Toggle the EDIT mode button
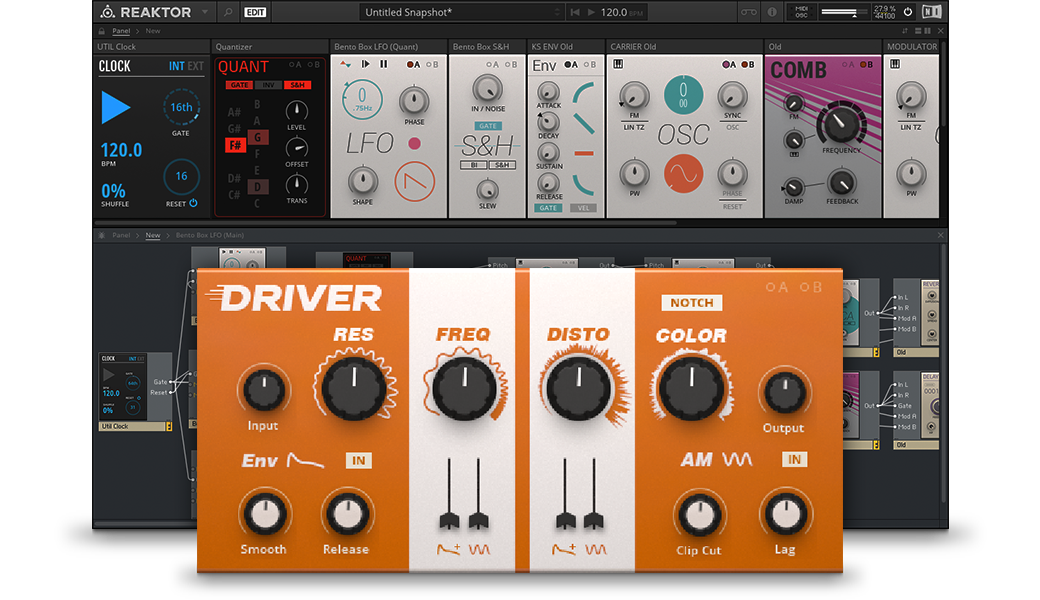Viewport: 1040px width, 600px height. (255, 12)
